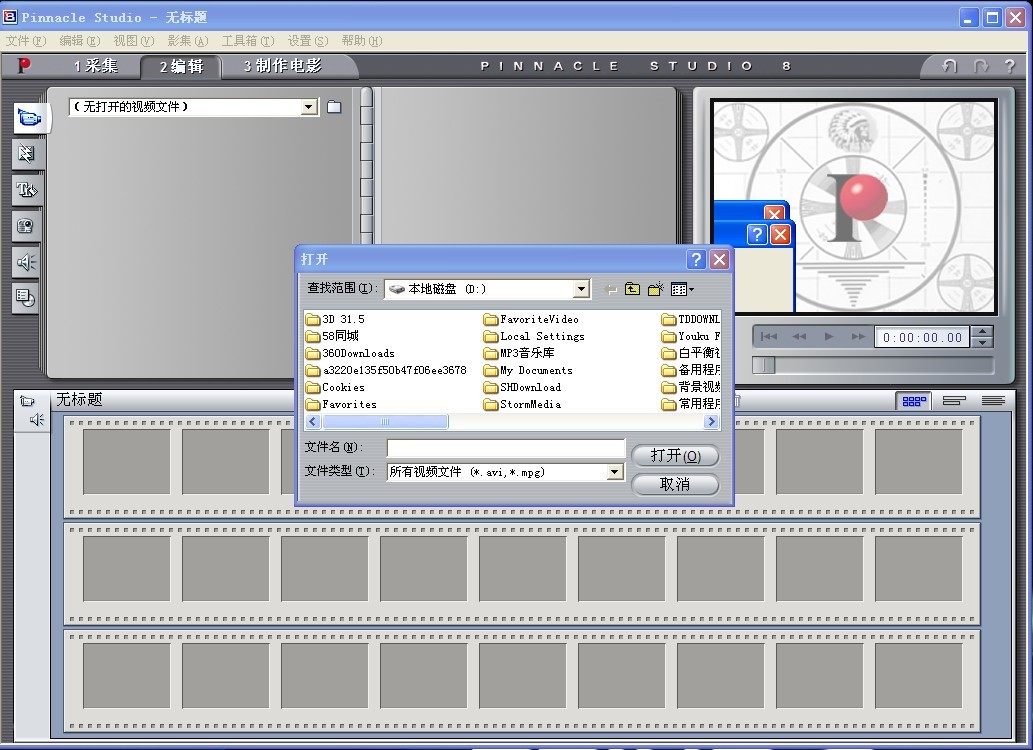Switch to storyboard view
This screenshot has width=1033, height=750.
click(x=913, y=401)
